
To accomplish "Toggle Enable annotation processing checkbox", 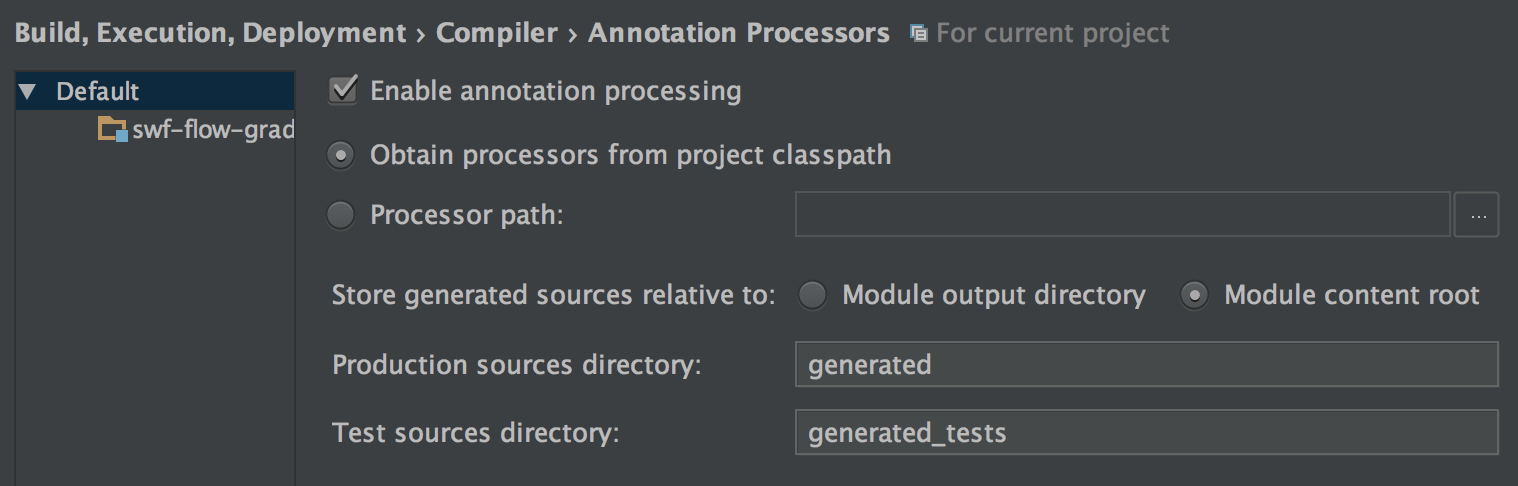I will [x=343, y=91].
